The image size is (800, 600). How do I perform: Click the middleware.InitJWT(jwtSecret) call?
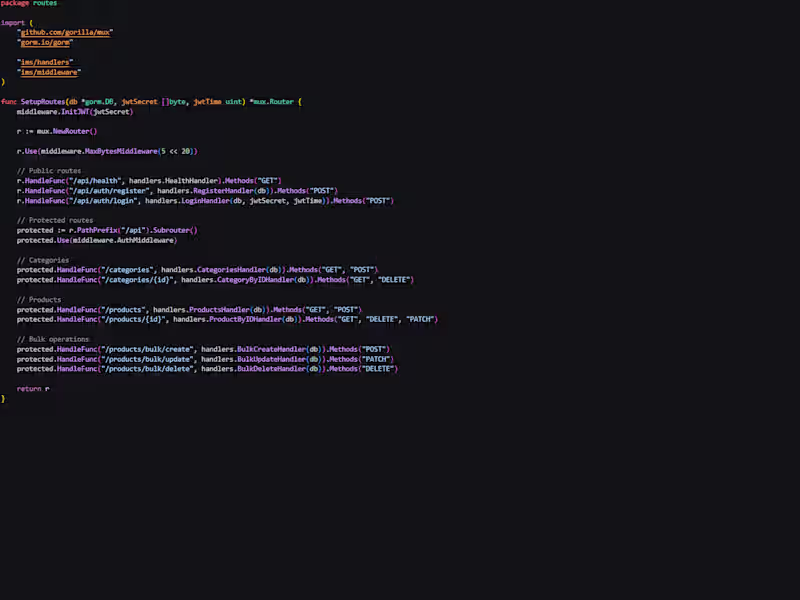pos(74,112)
